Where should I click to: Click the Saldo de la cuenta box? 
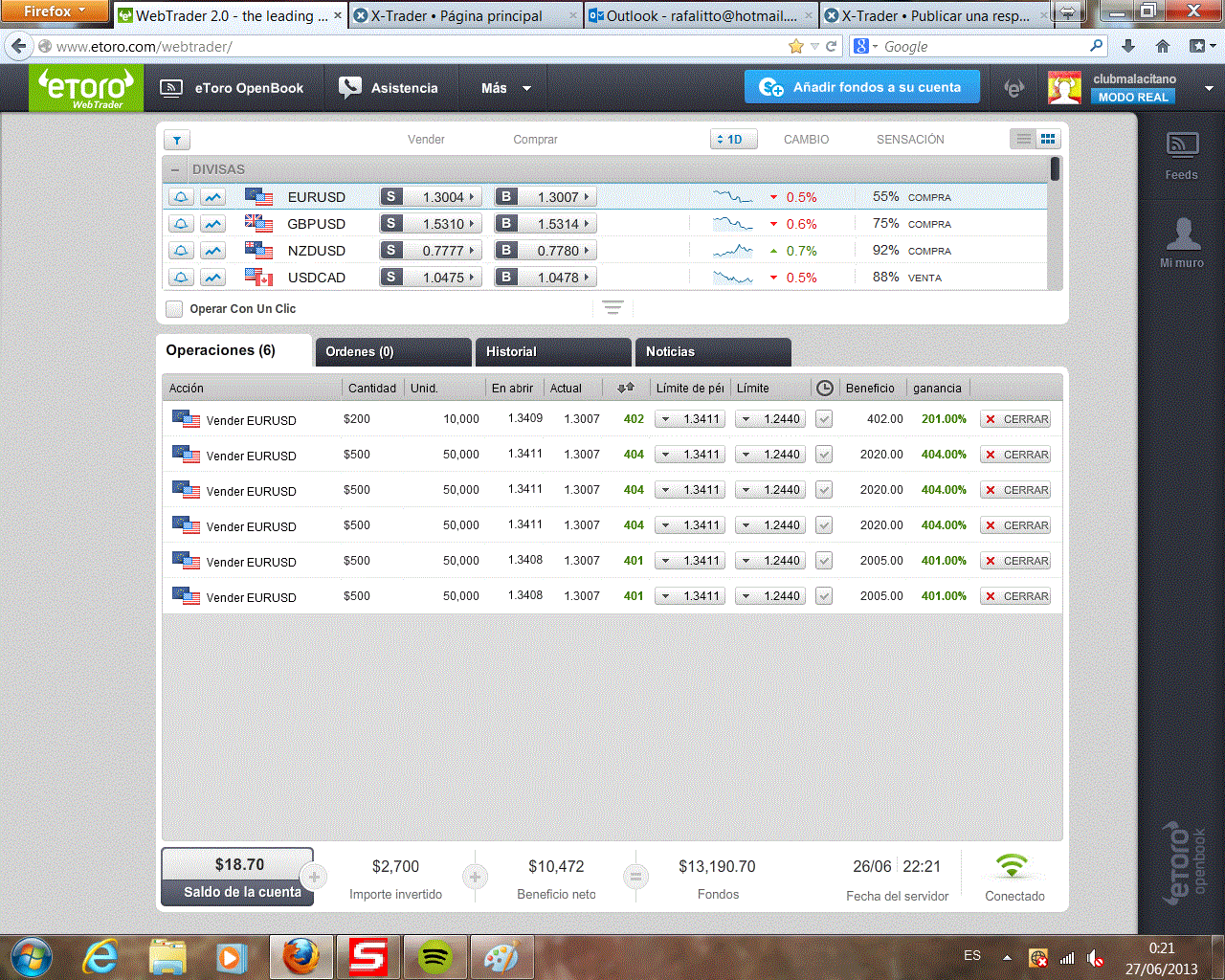[x=237, y=877]
